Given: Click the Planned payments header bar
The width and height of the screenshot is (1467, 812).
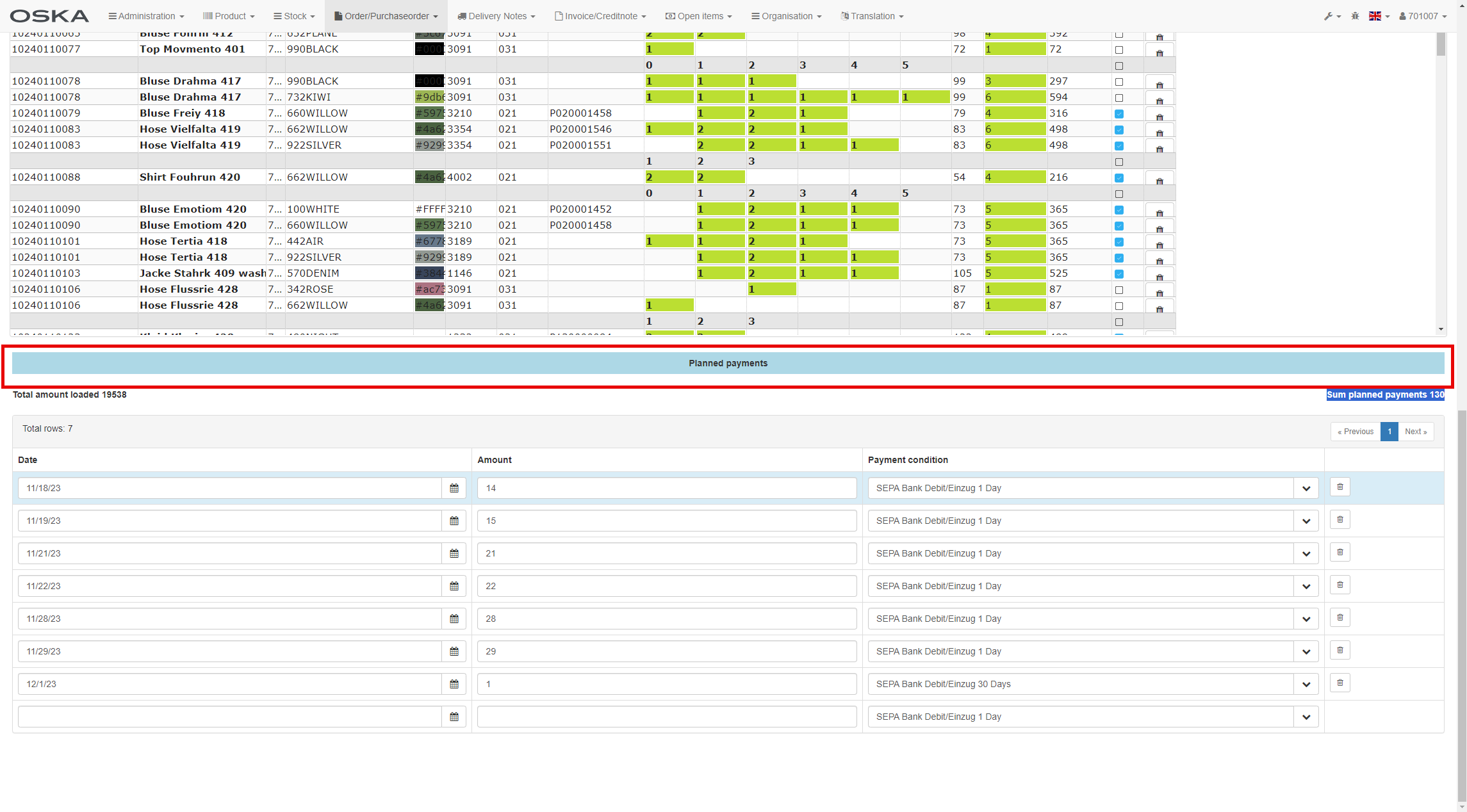Looking at the screenshot, I should [x=728, y=363].
